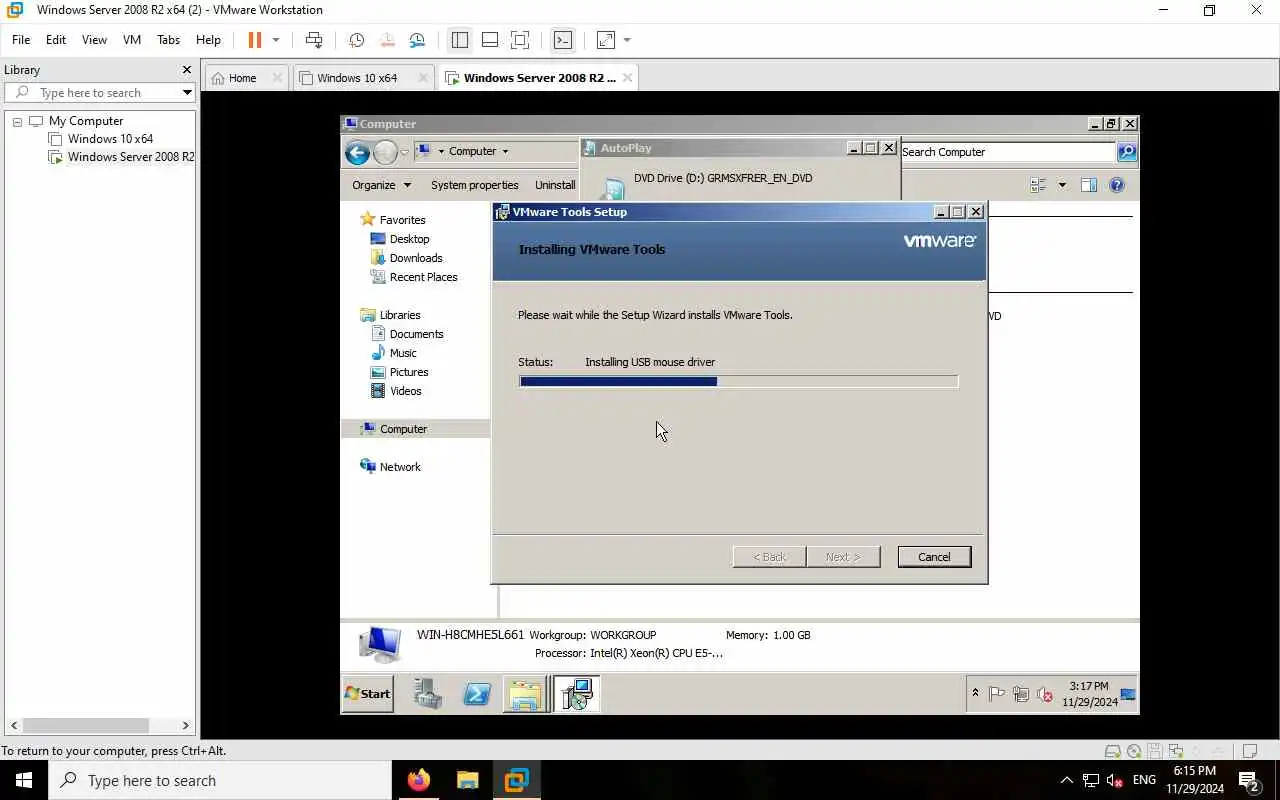Open the Library search dropdown arrow

click(187, 93)
